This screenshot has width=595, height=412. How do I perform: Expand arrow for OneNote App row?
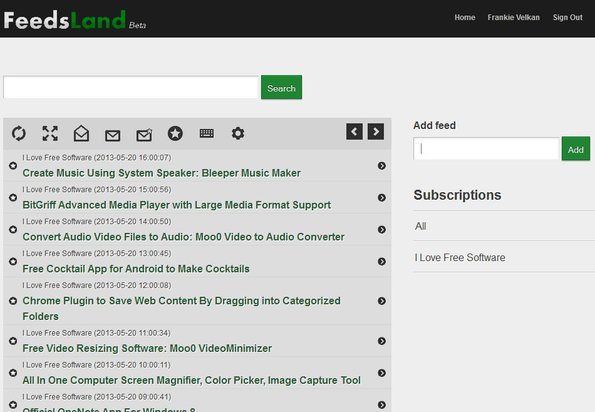(x=382, y=405)
